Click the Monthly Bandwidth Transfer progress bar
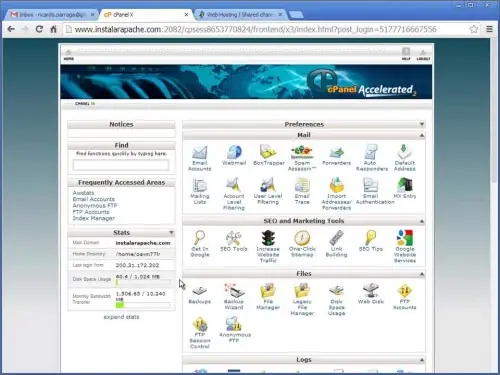 point(143,305)
